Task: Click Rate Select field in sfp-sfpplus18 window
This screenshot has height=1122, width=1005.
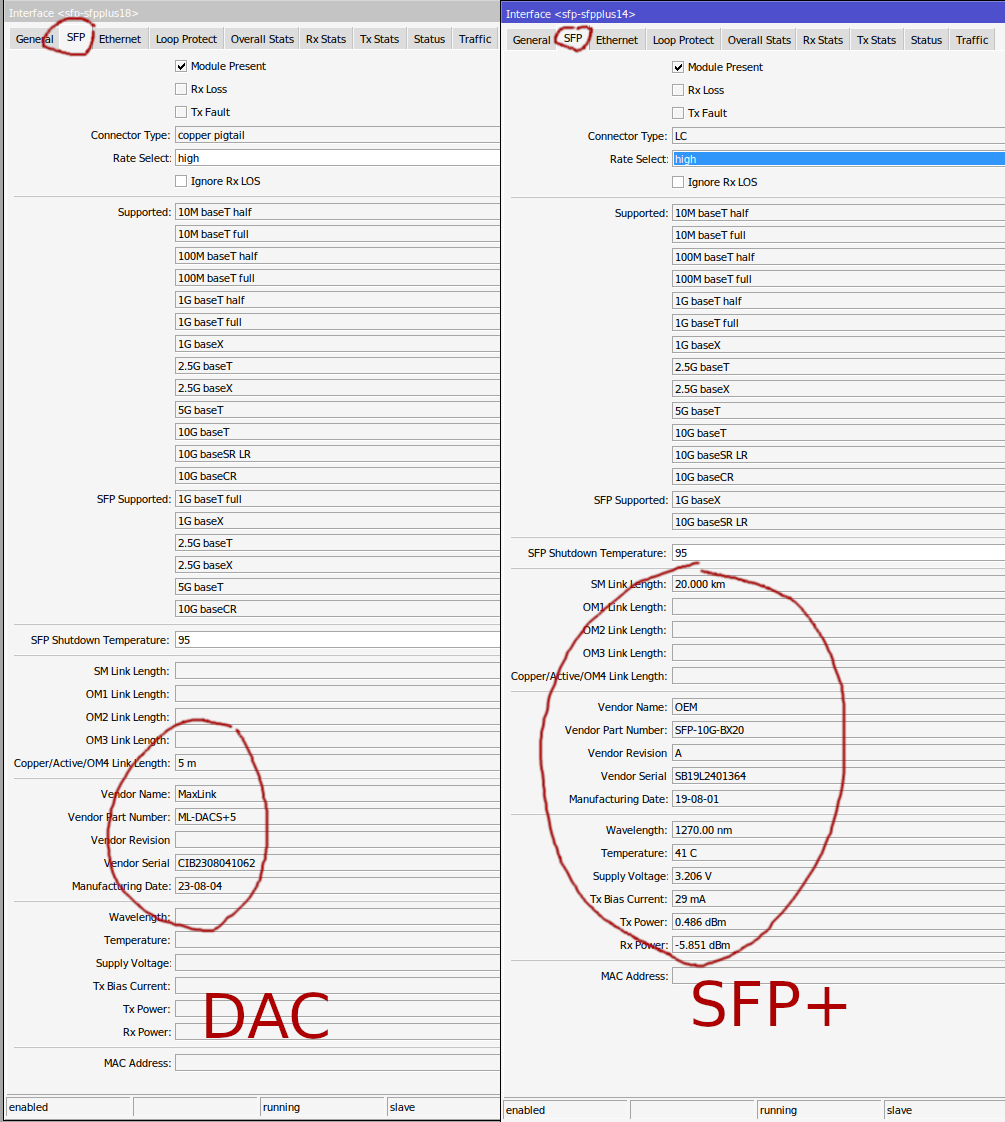Action: (336, 158)
